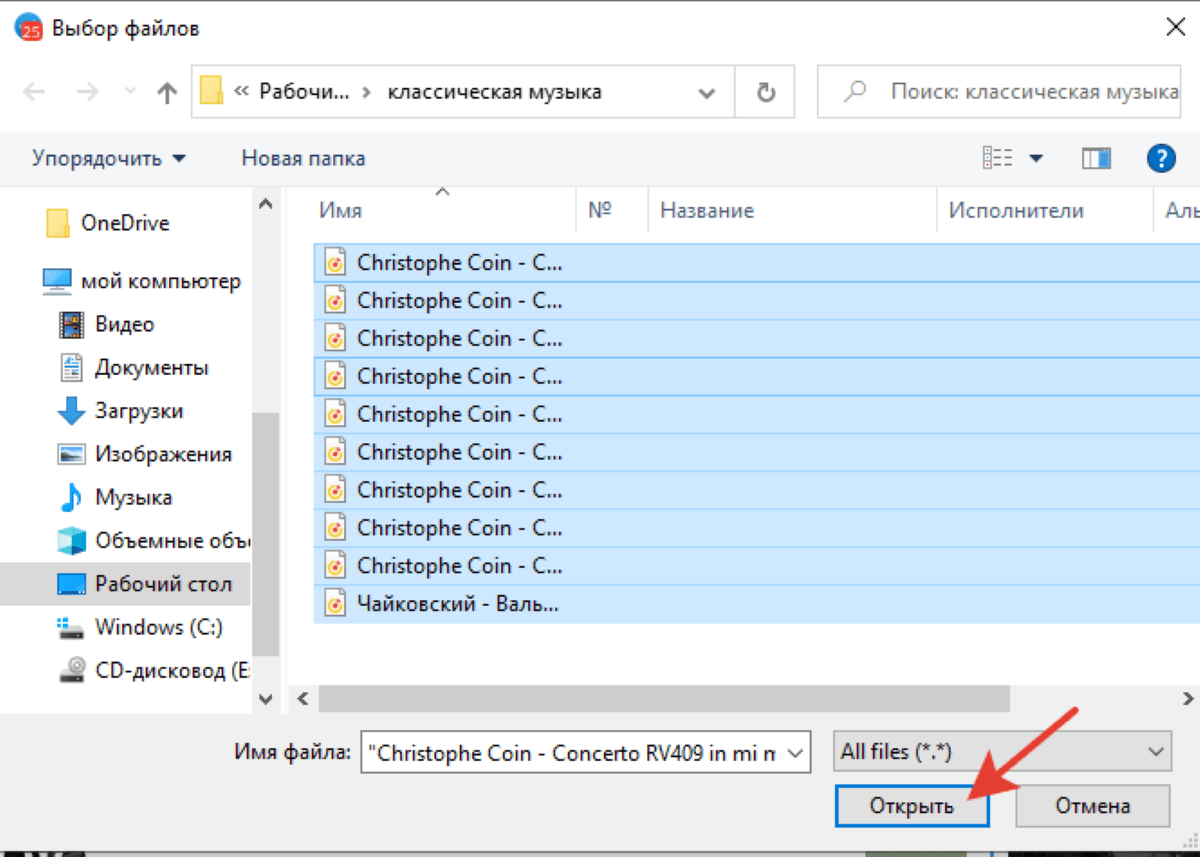Open the Упорядочить menu
This screenshot has height=857, width=1200.
(x=108, y=158)
